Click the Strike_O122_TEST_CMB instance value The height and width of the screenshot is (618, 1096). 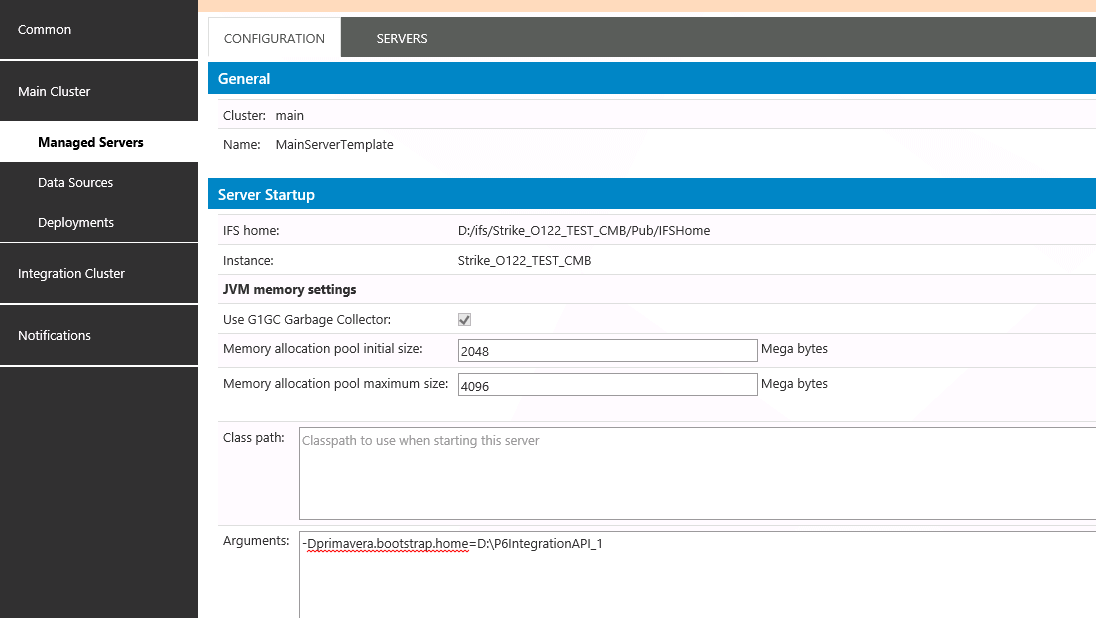click(x=524, y=260)
